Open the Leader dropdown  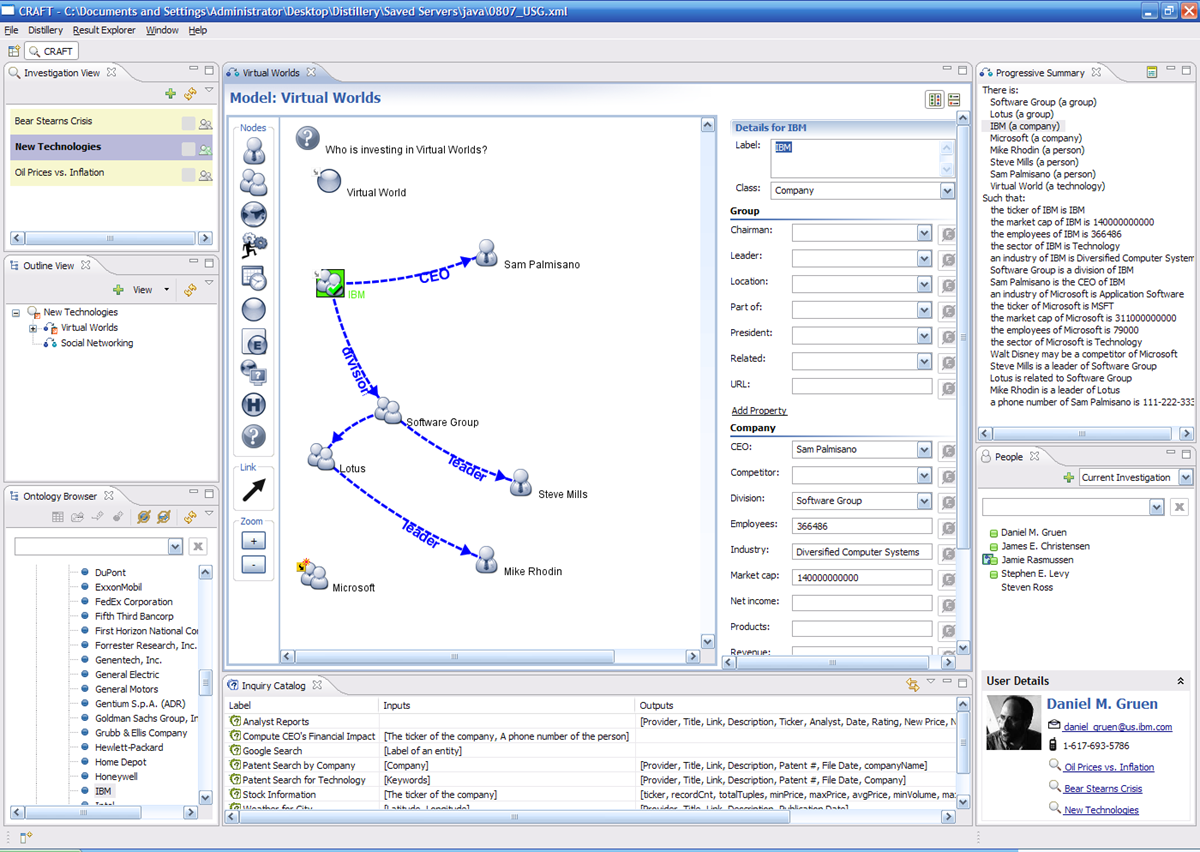tap(924, 258)
